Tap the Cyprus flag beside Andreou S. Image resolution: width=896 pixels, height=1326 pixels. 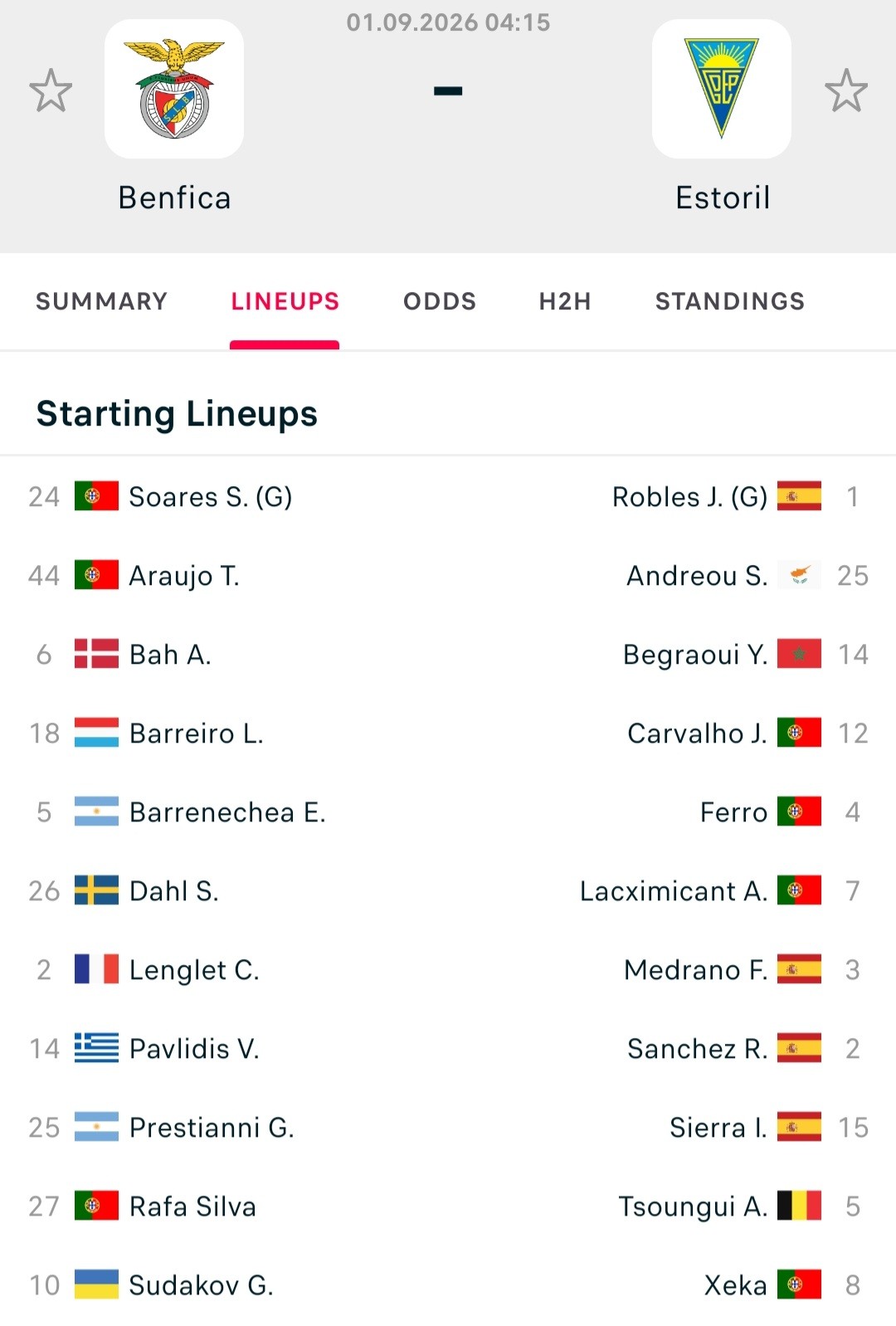tap(800, 575)
